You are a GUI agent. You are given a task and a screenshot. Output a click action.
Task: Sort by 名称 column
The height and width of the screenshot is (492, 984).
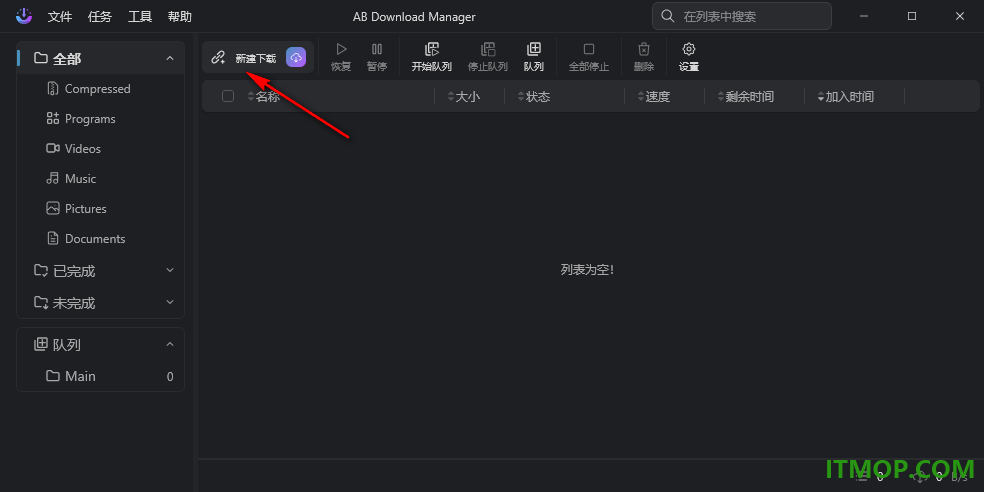[264, 97]
